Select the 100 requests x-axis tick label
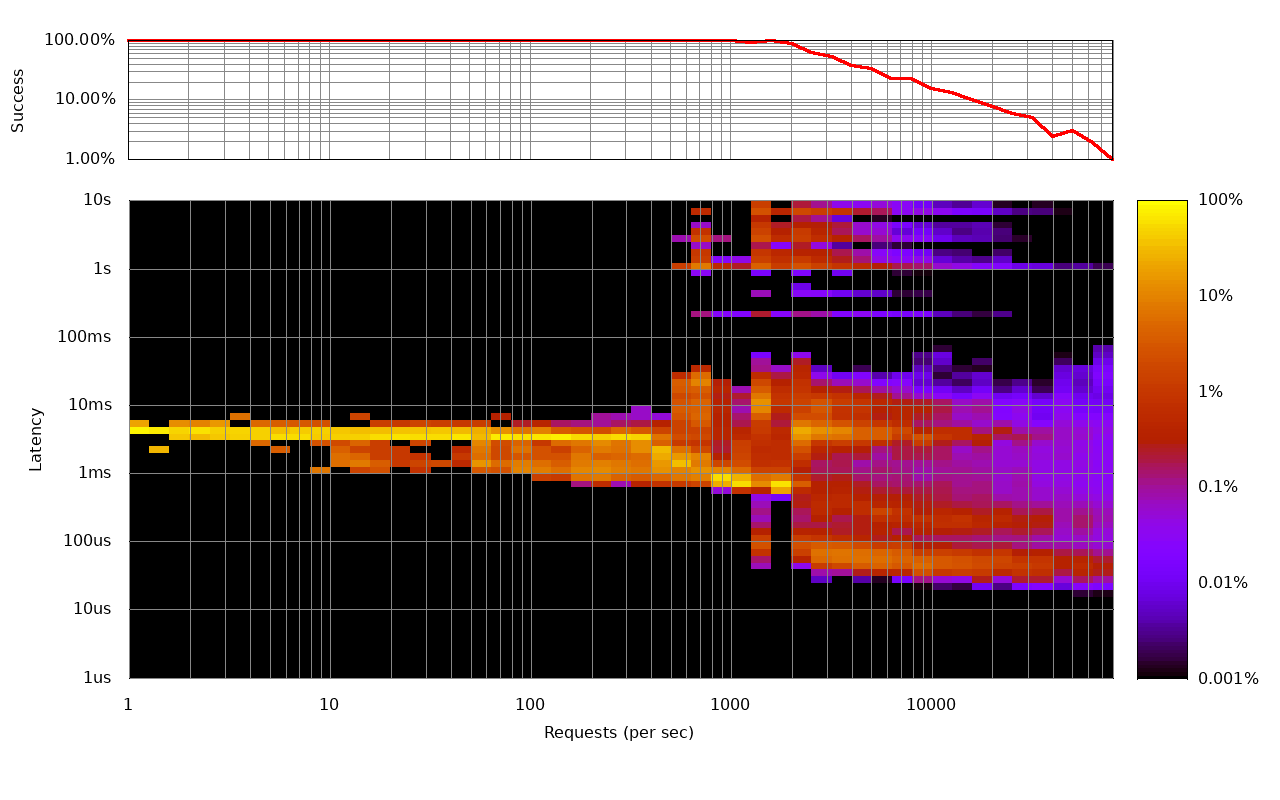The image size is (1280, 800). pos(529,705)
